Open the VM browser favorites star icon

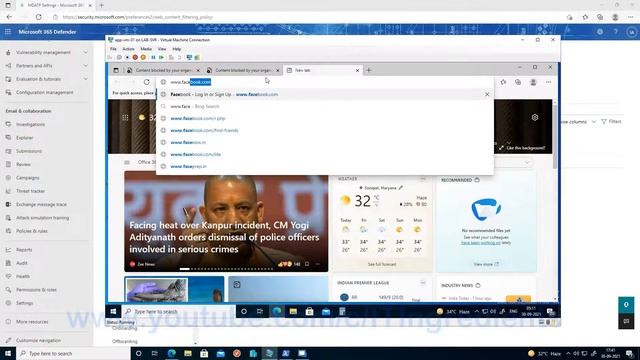point(503,82)
